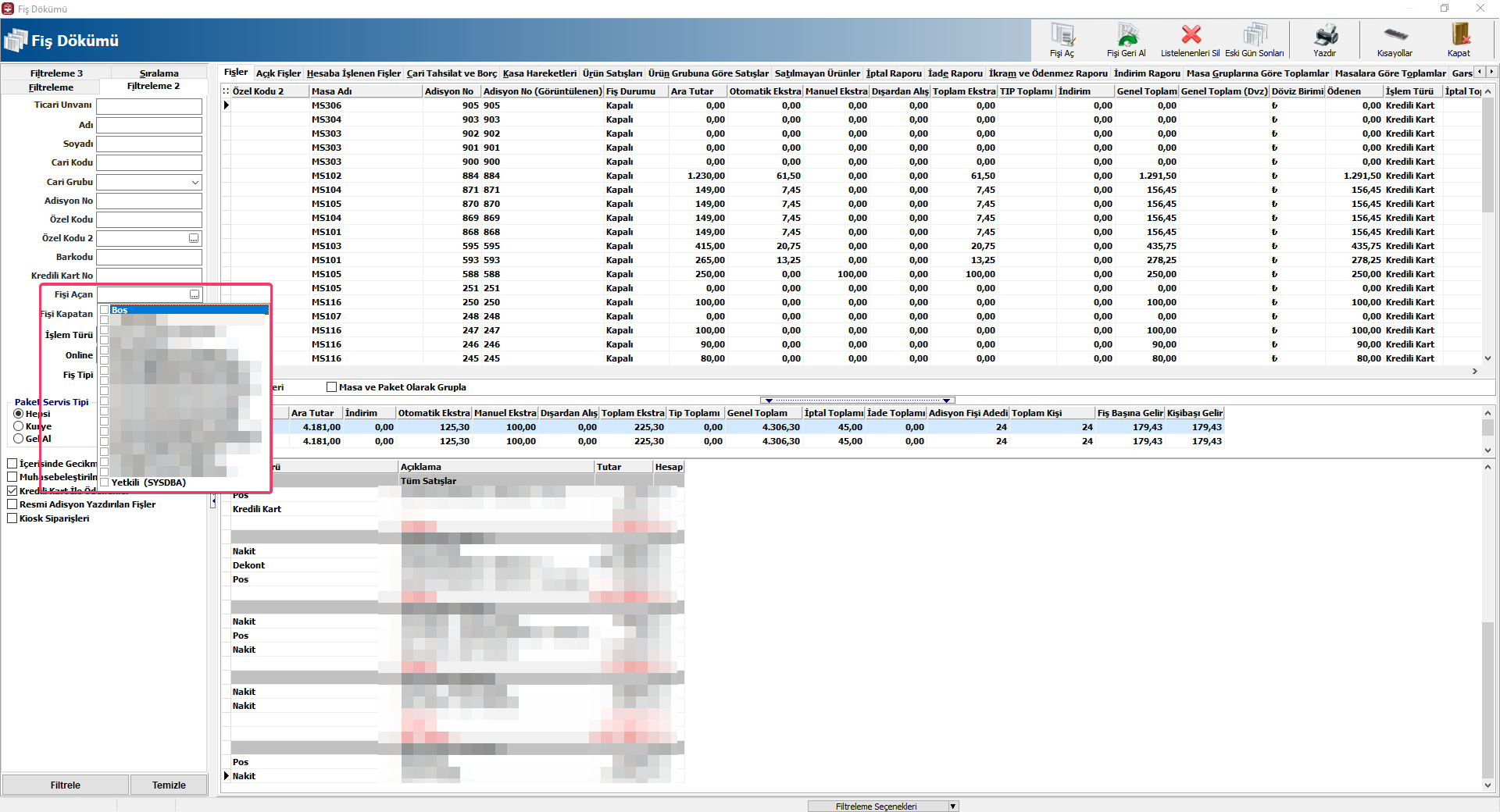This screenshot has height=812, width=1500.
Task: Click the Özel Kodu 2 browse button
Action: tap(194, 238)
